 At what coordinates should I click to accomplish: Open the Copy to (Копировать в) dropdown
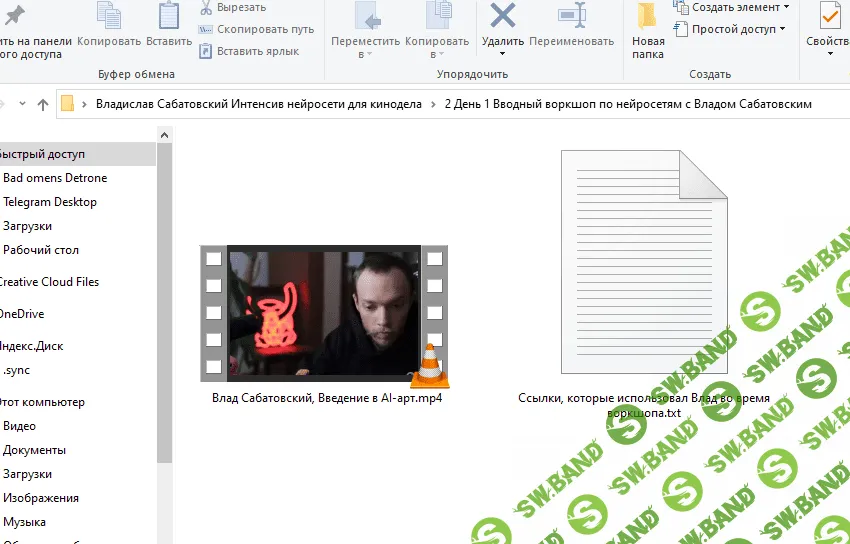pos(436,47)
